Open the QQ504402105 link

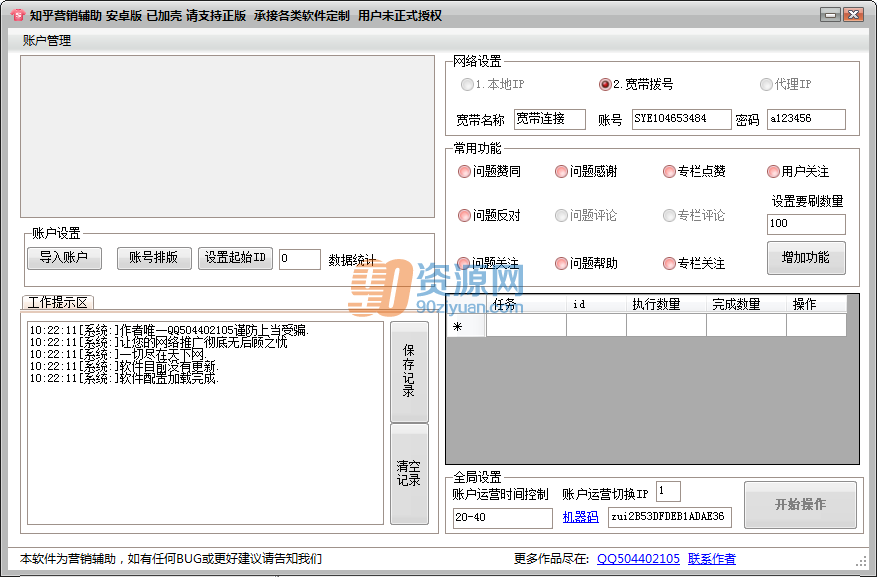638,559
